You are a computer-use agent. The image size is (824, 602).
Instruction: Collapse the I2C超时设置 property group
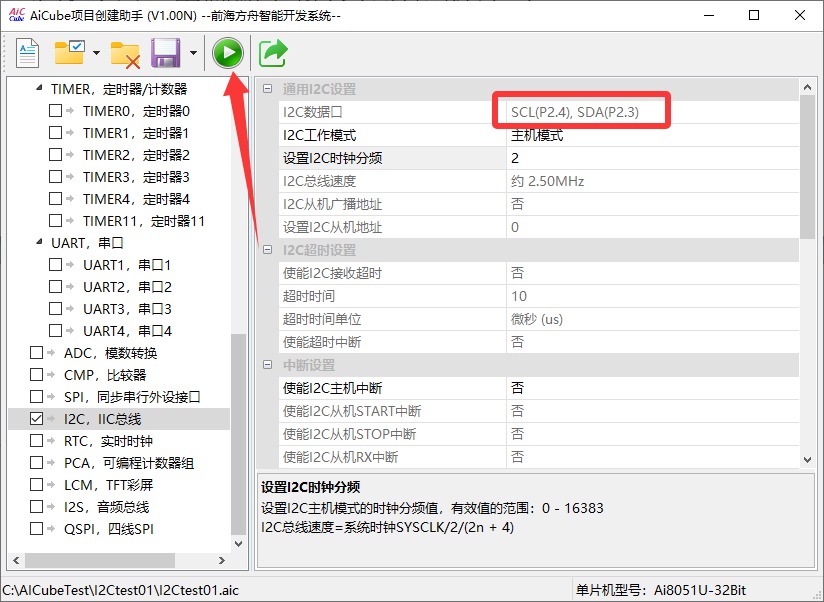coord(267,250)
